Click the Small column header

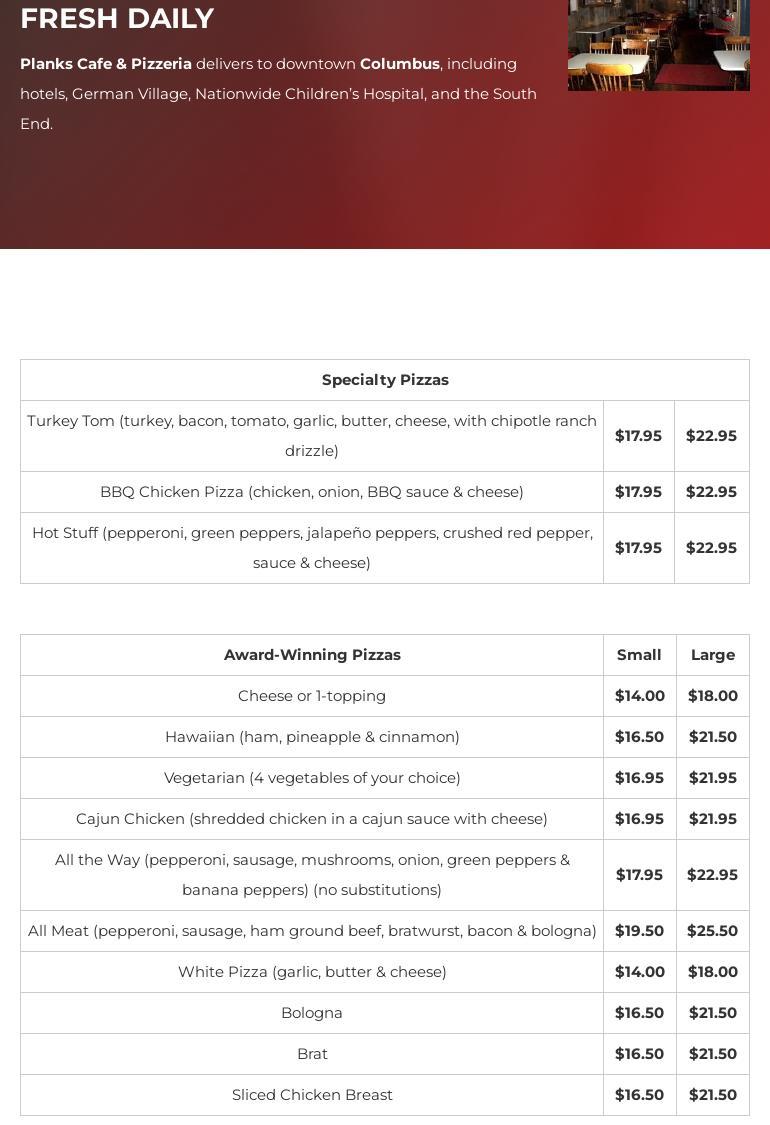(639, 655)
